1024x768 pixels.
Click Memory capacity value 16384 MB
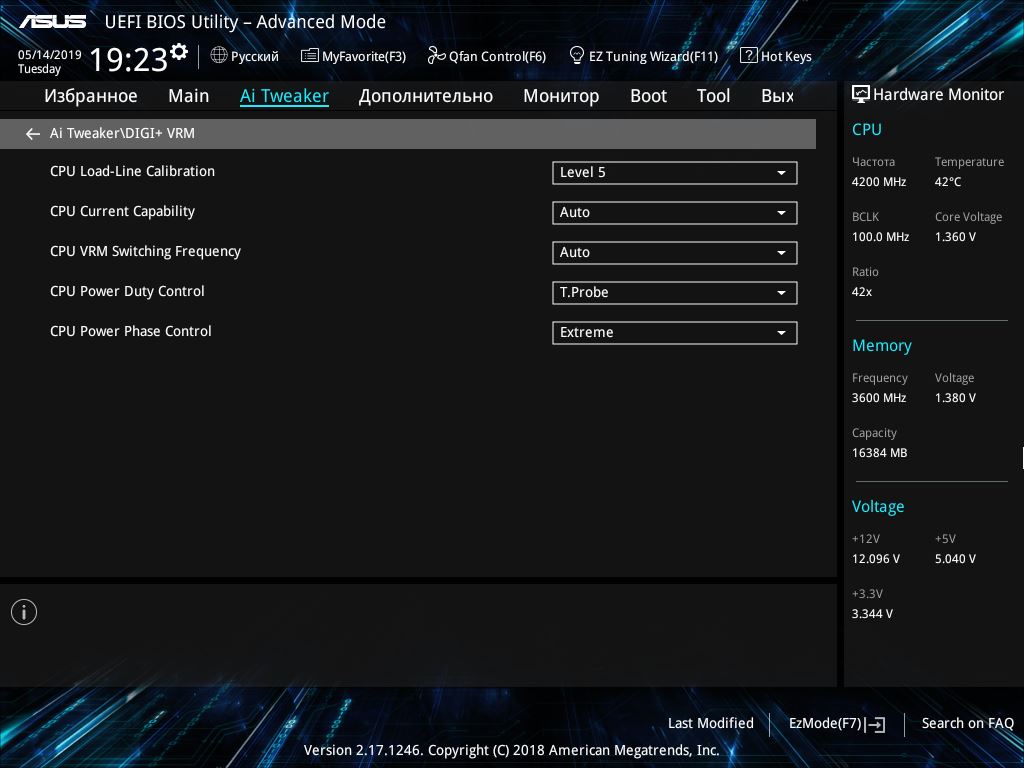(880, 453)
